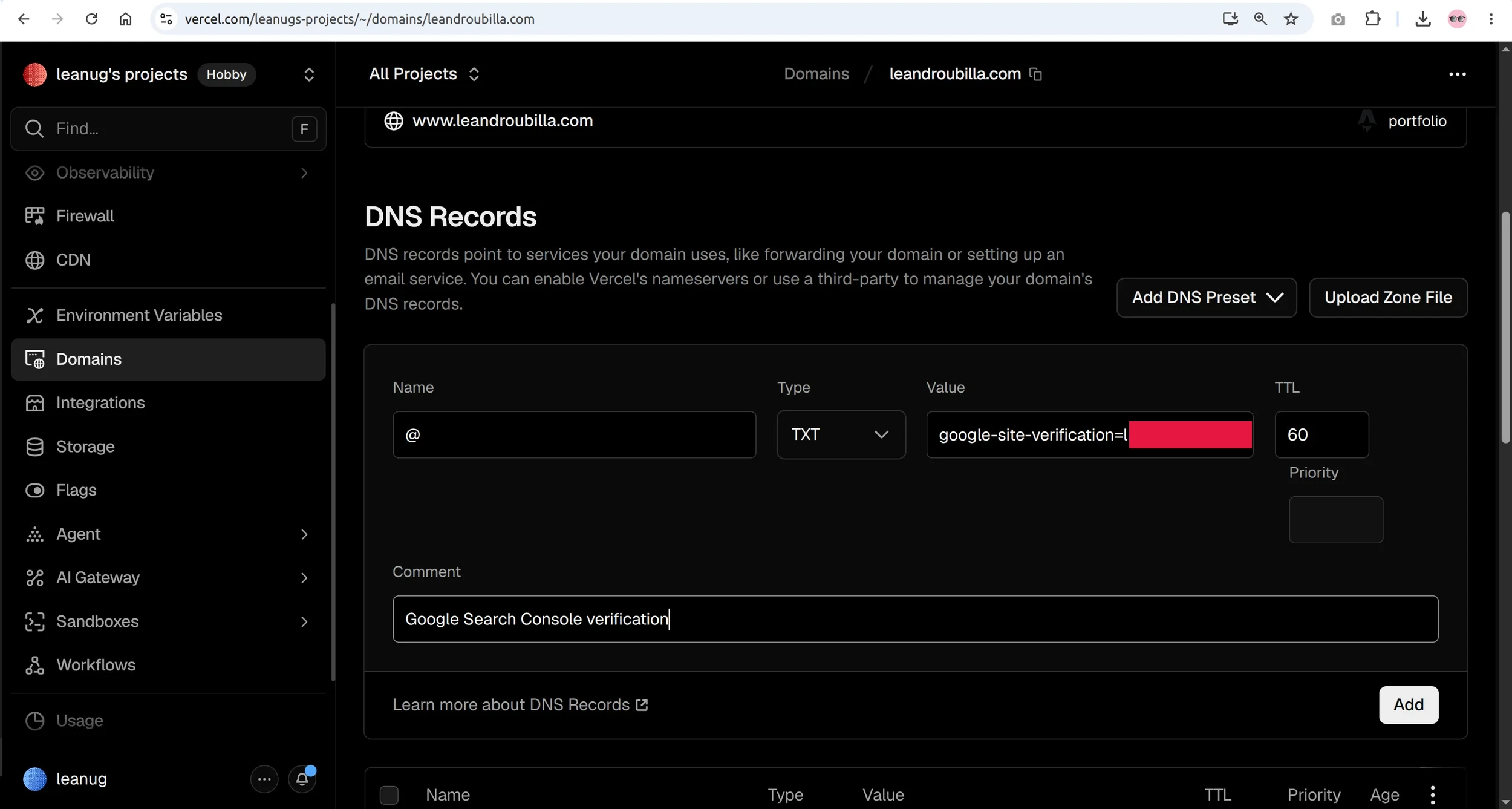Click the external link icon after DNS Records
Screen dimensions: 1512x809
(642, 704)
